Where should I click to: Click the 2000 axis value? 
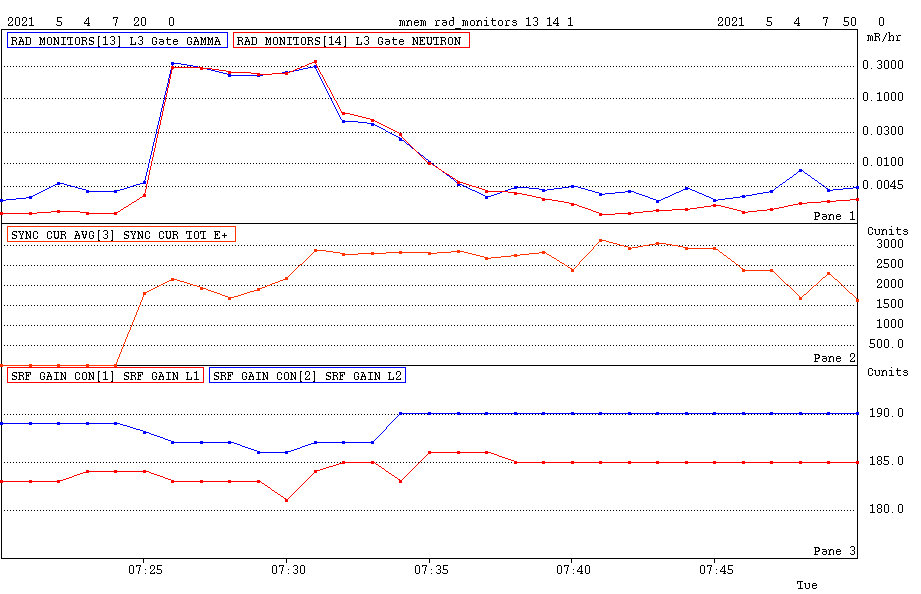click(890, 284)
